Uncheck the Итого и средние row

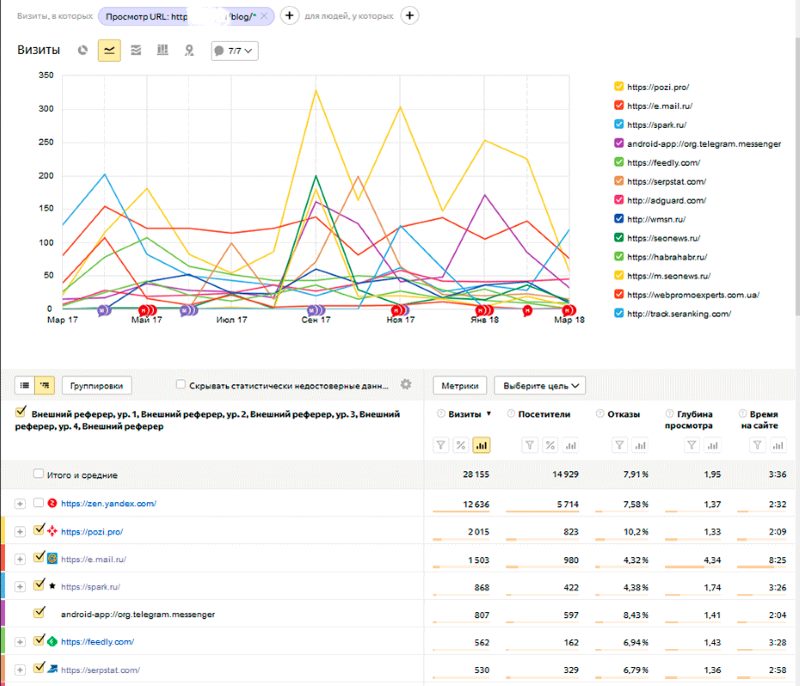pos(38,473)
